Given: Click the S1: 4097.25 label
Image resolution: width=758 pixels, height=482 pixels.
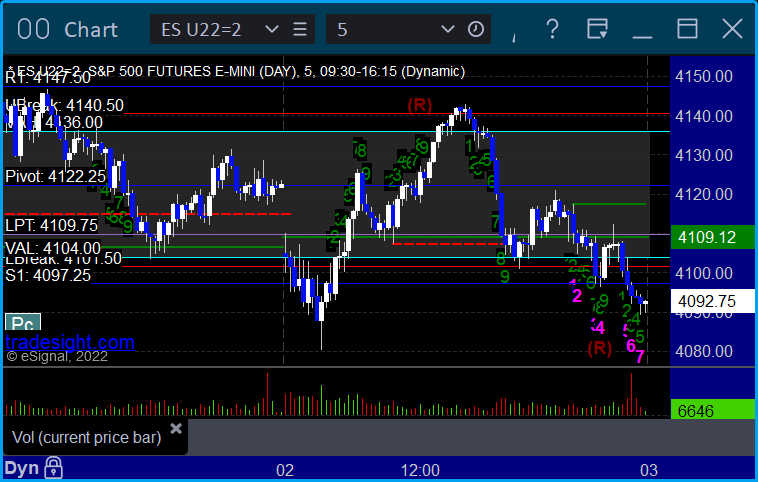Looking at the screenshot, I should 48,276.
